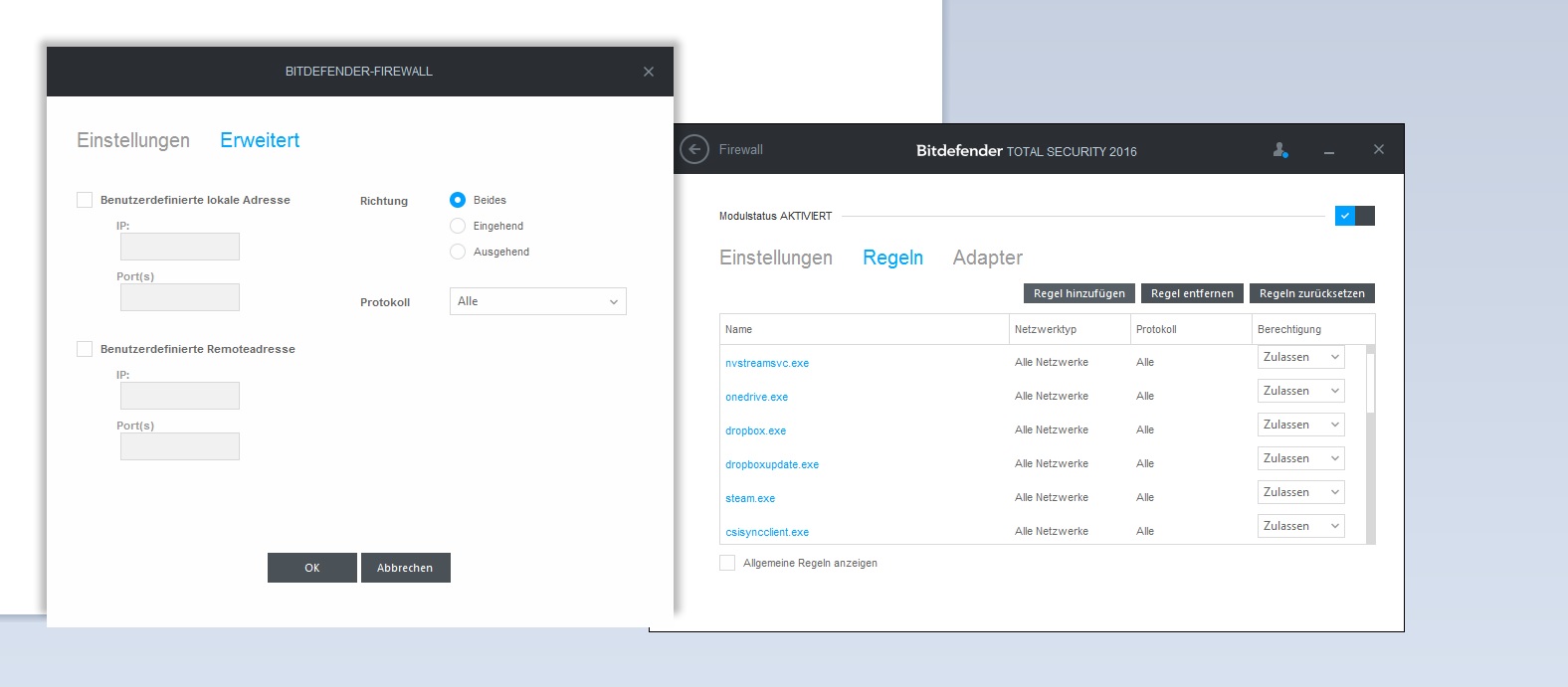Sort by the Protokoll column header
The height and width of the screenshot is (687, 1568).
point(1191,329)
